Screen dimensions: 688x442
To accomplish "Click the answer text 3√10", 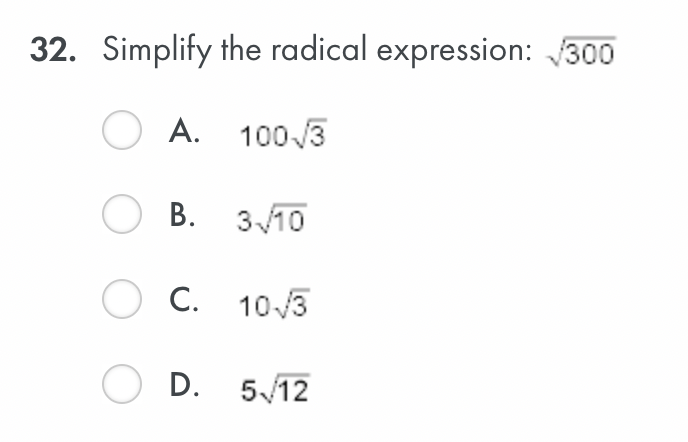I will 272,218.
